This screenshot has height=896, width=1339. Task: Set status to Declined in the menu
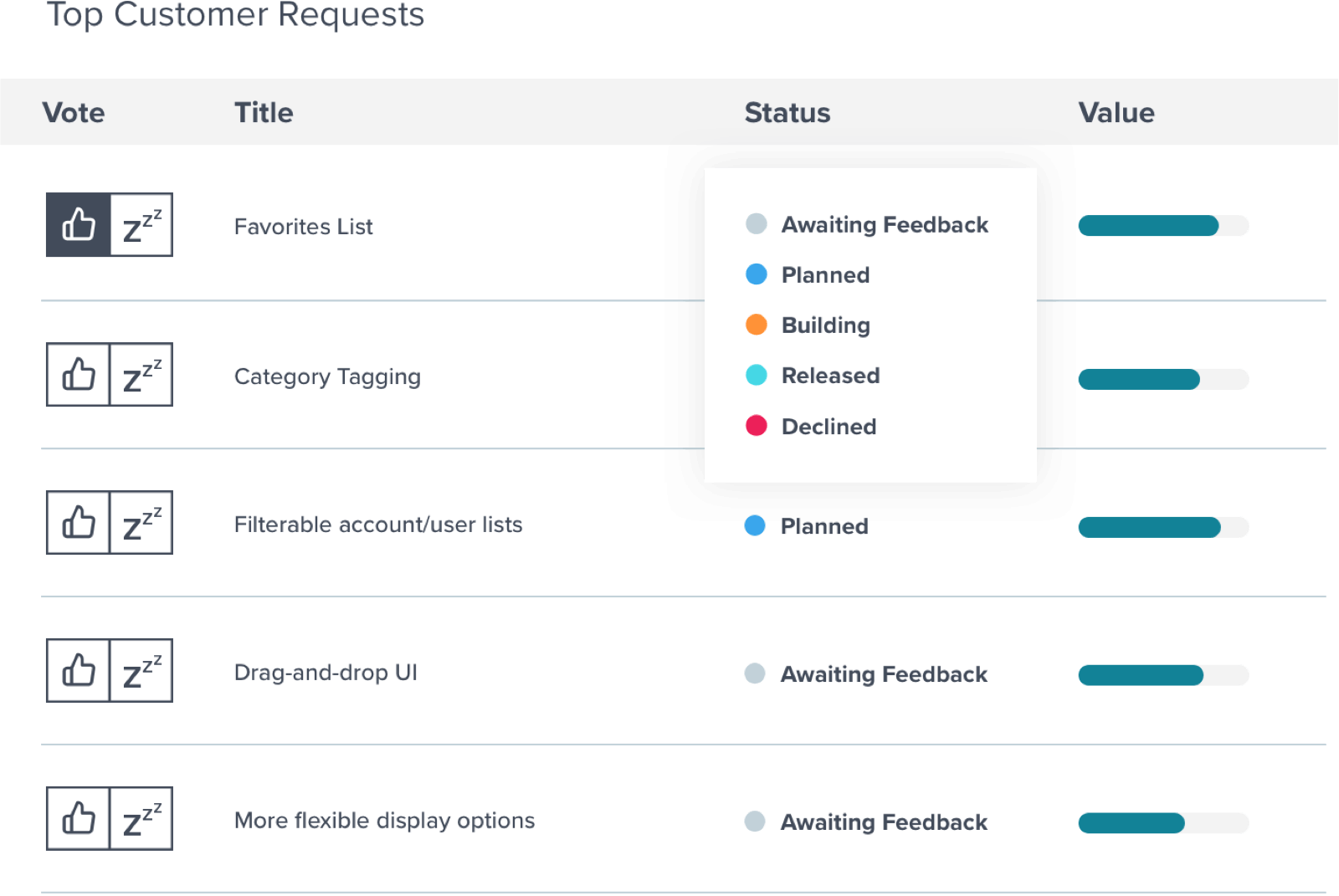pos(811,426)
